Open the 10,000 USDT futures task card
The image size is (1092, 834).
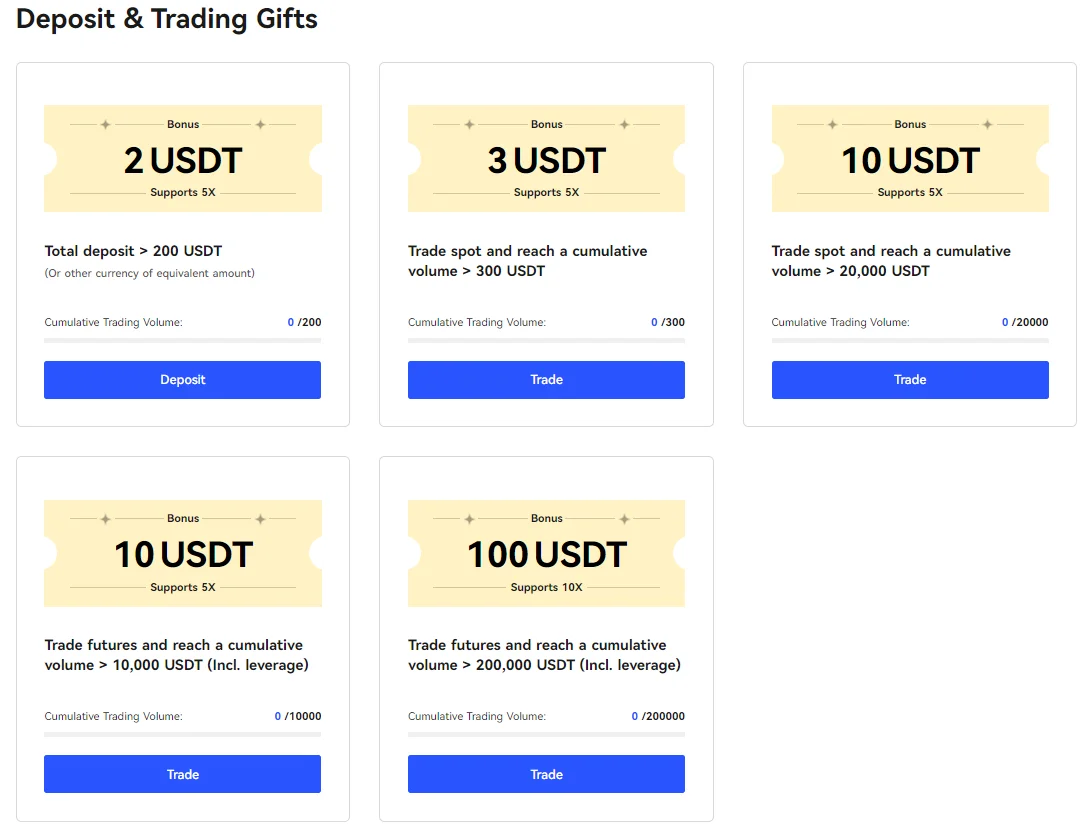click(x=182, y=638)
